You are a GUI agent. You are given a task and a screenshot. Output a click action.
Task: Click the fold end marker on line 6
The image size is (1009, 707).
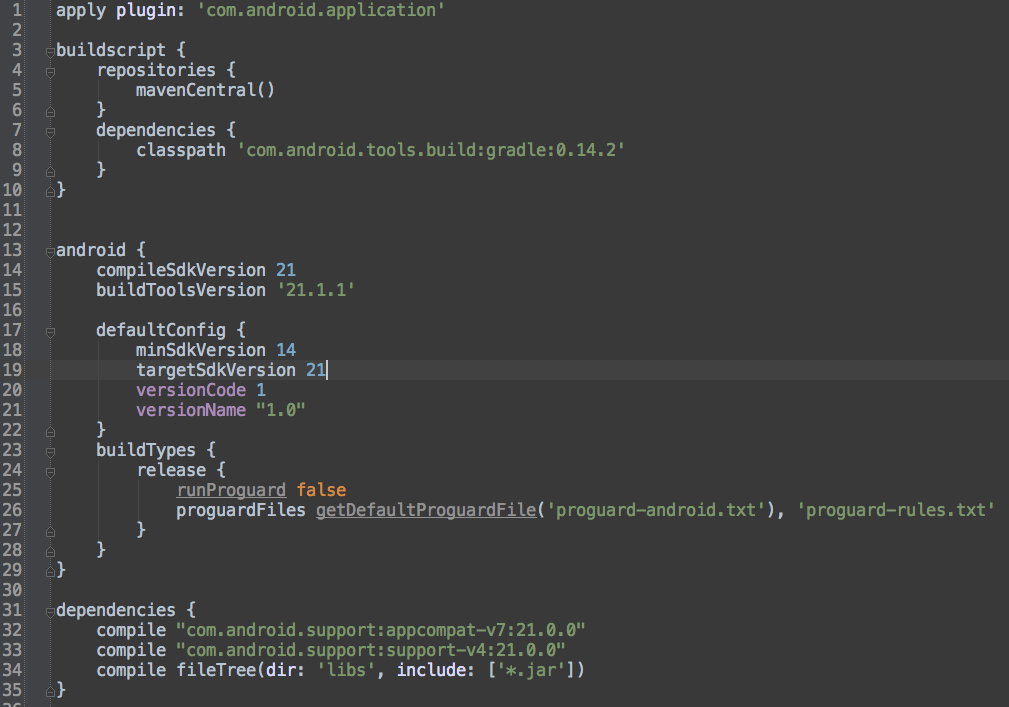tap(50, 111)
